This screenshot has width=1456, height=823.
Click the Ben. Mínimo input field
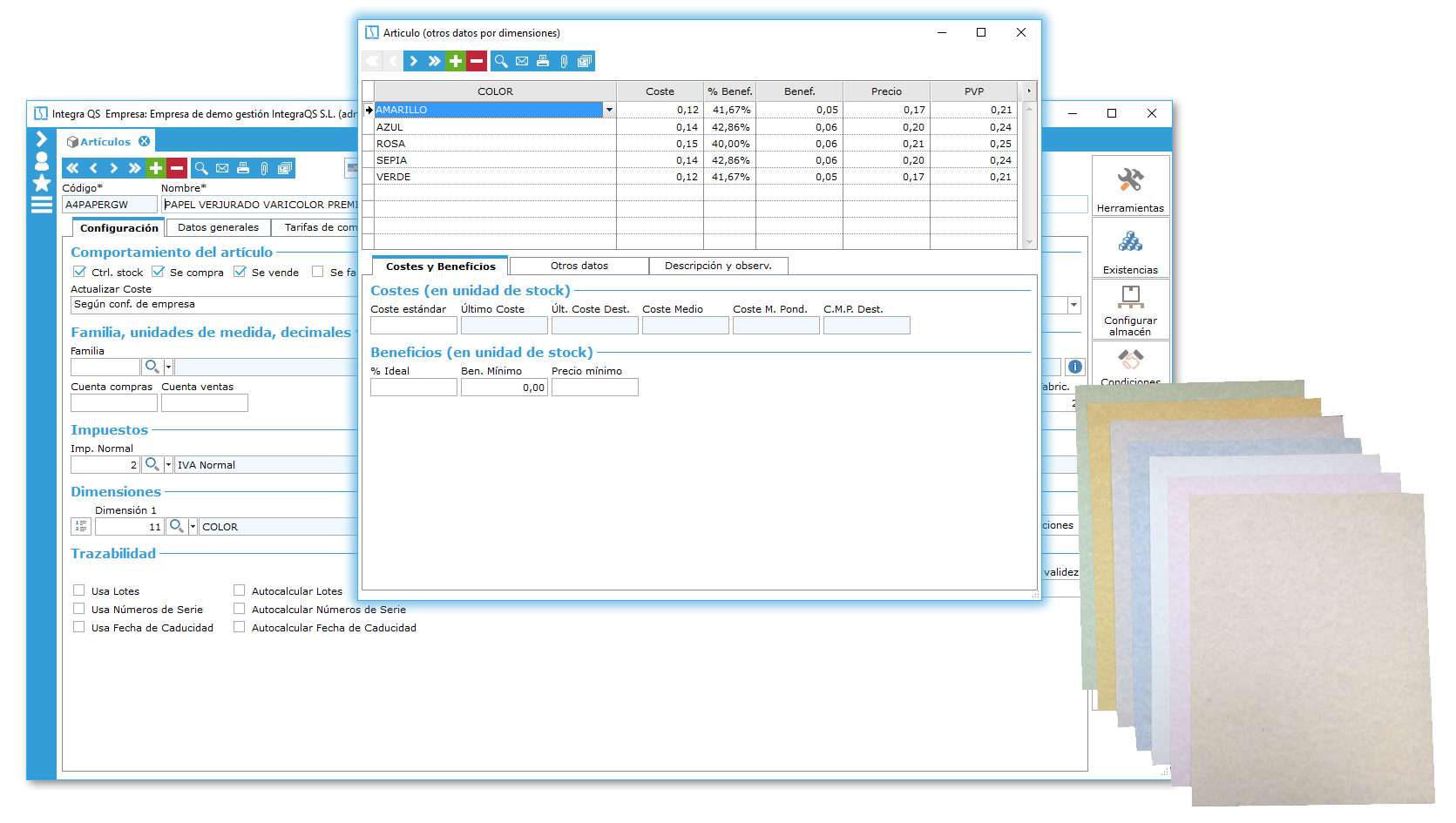(x=504, y=388)
